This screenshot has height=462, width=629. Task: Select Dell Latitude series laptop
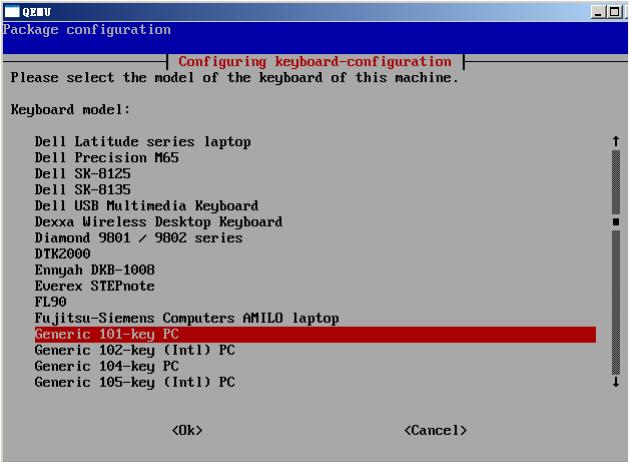143,142
